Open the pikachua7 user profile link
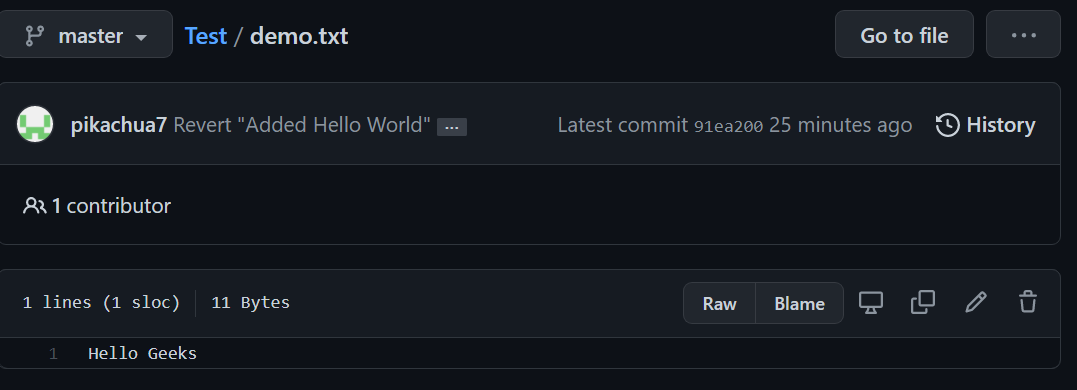 (x=118, y=125)
